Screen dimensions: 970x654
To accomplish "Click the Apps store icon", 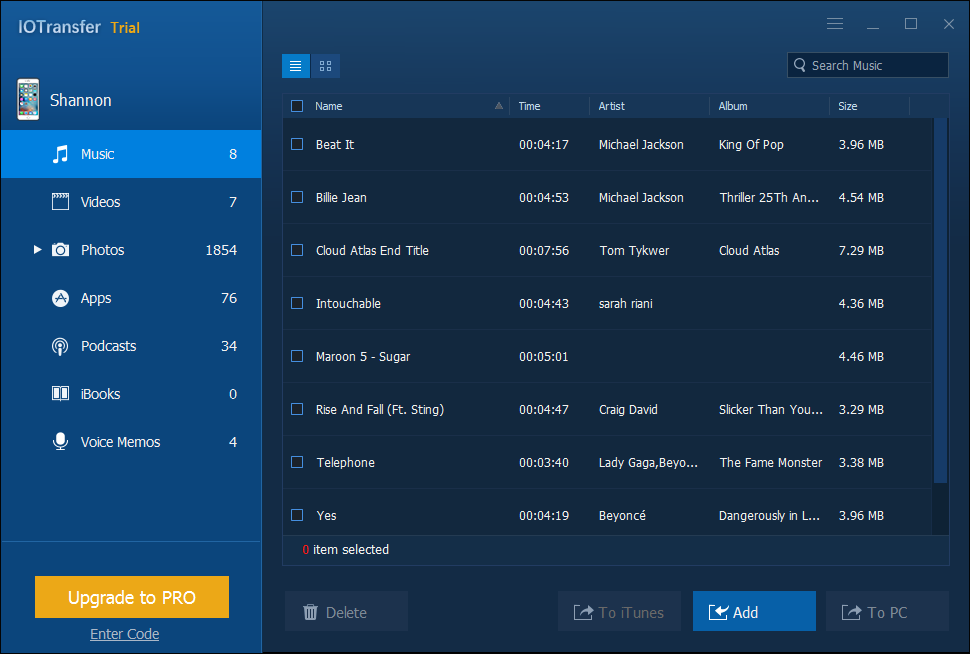I will [61, 298].
